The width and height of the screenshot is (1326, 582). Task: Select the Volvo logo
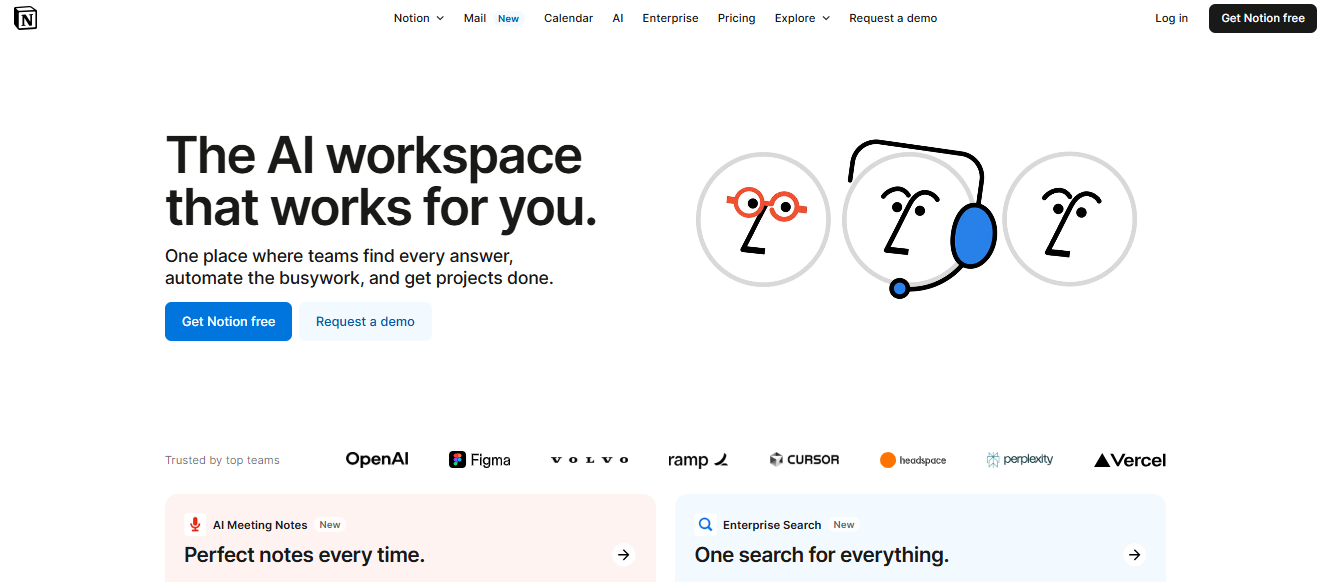coord(590,460)
